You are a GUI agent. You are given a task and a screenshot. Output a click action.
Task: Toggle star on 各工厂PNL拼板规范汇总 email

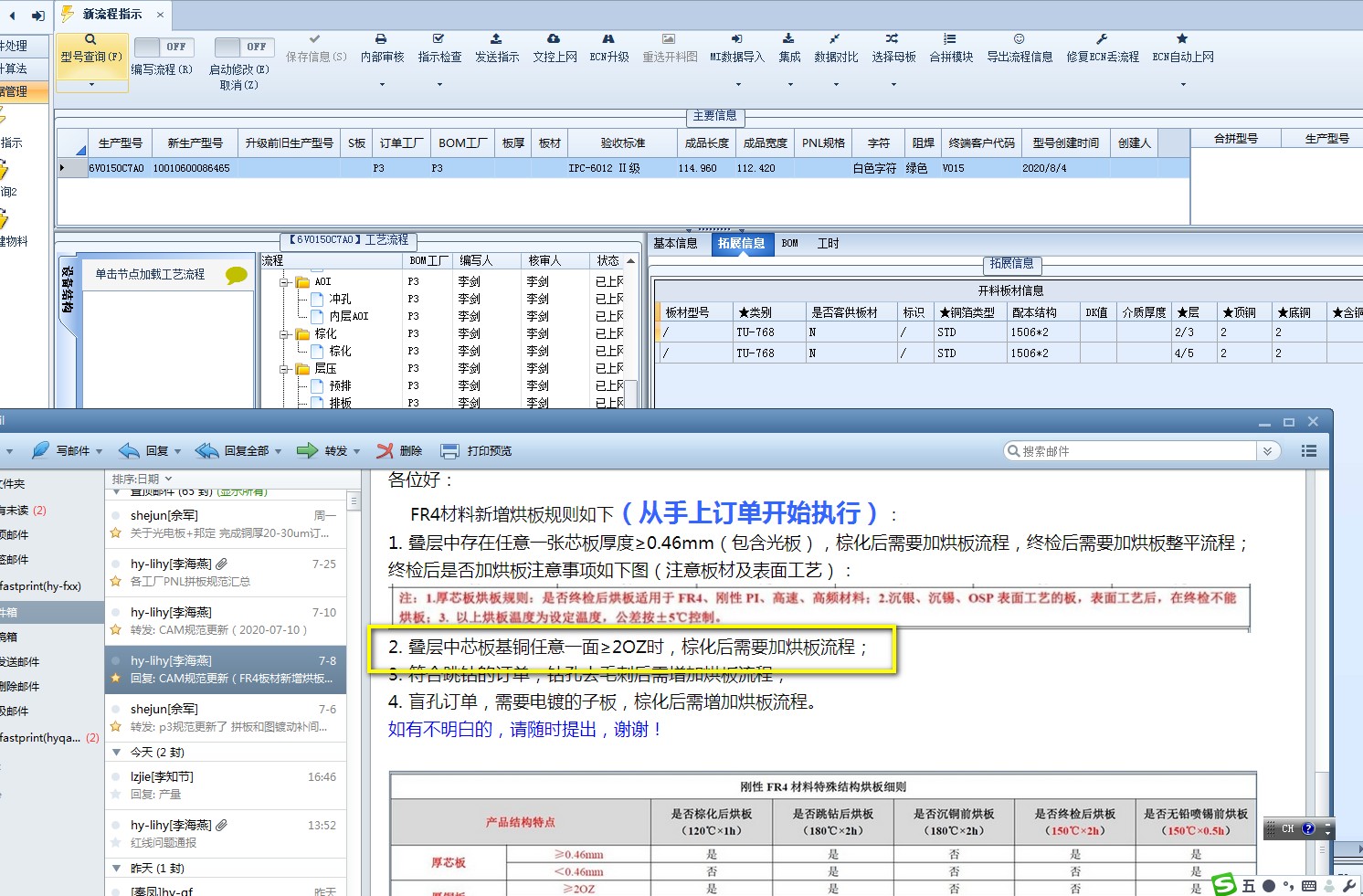click(116, 581)
